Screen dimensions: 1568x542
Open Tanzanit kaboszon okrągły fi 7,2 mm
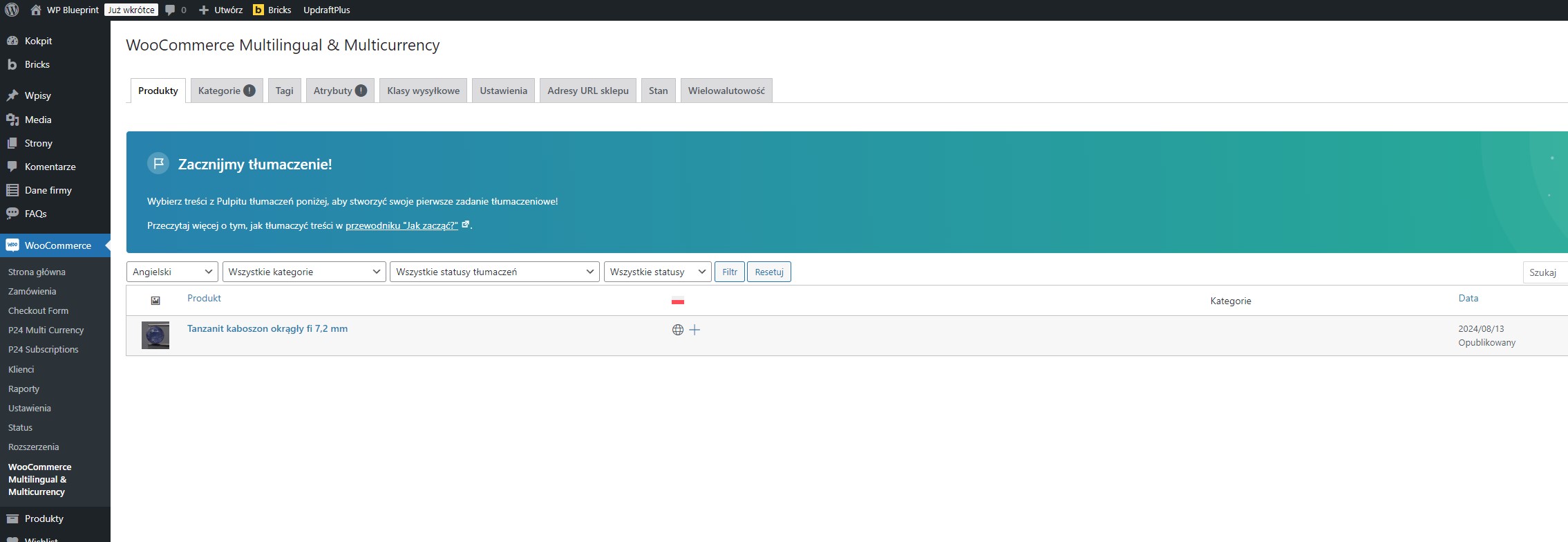point(267,328)
